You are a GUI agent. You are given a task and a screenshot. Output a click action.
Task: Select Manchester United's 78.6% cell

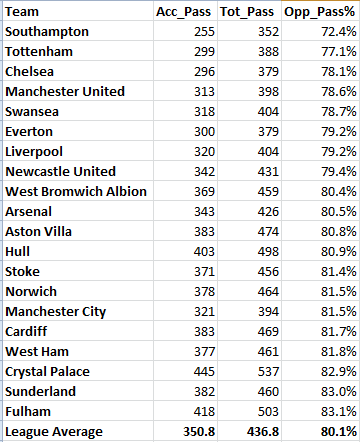(x=320, y=92)
